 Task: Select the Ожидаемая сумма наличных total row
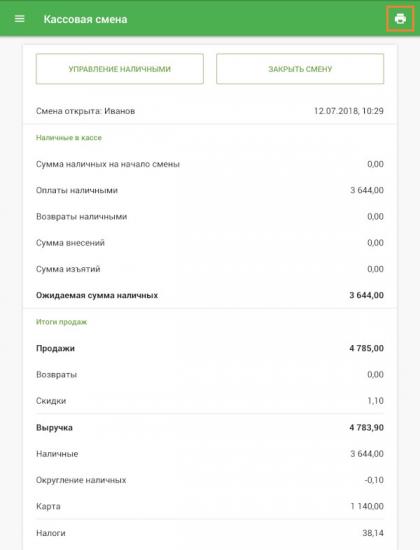(x=210, y=295)
